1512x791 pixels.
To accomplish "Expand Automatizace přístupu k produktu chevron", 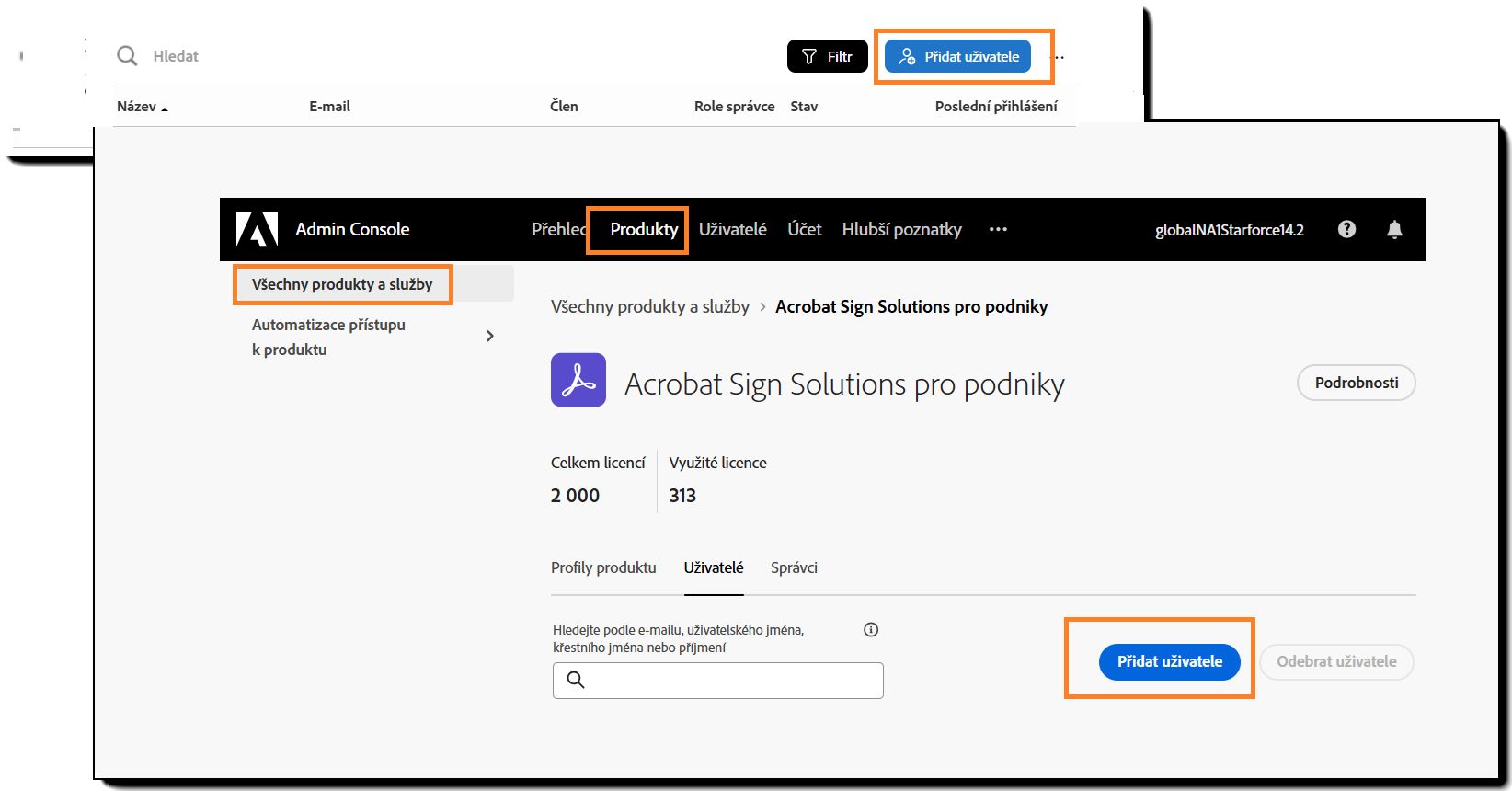I will pos(490,336).
